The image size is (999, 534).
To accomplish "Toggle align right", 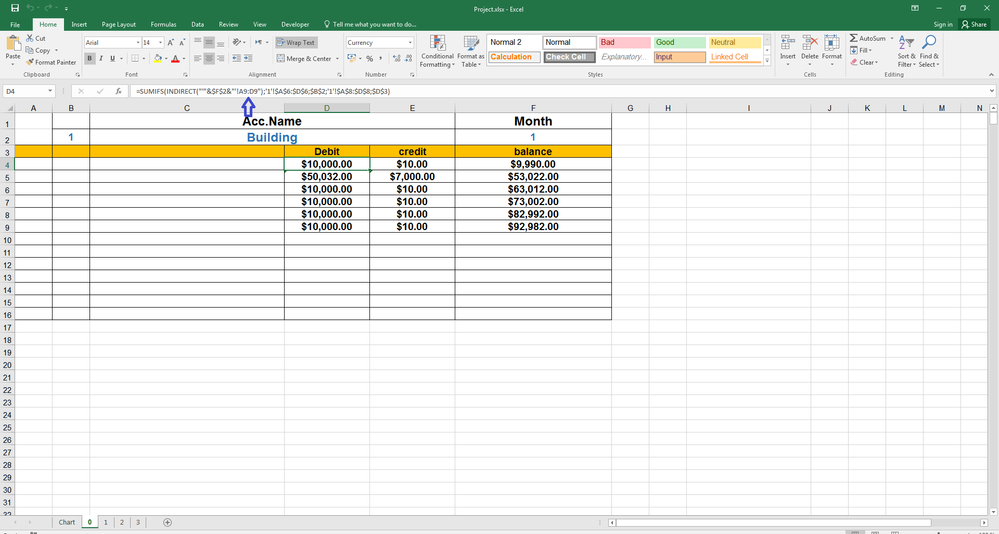I will 220,58.
